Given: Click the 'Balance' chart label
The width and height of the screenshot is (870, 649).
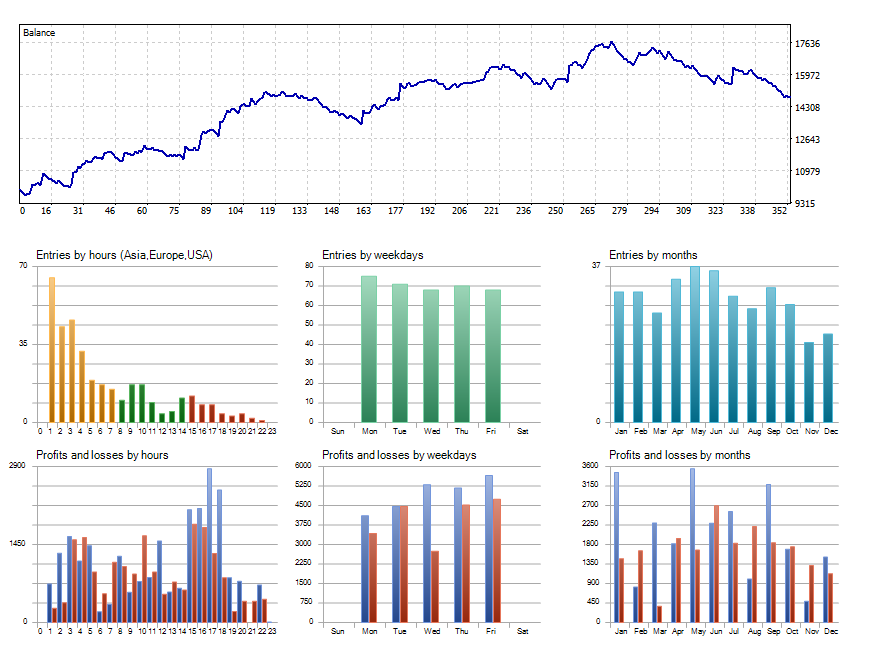Looking at the screenshot, I should pyautogui.click(x=39, y=33).
